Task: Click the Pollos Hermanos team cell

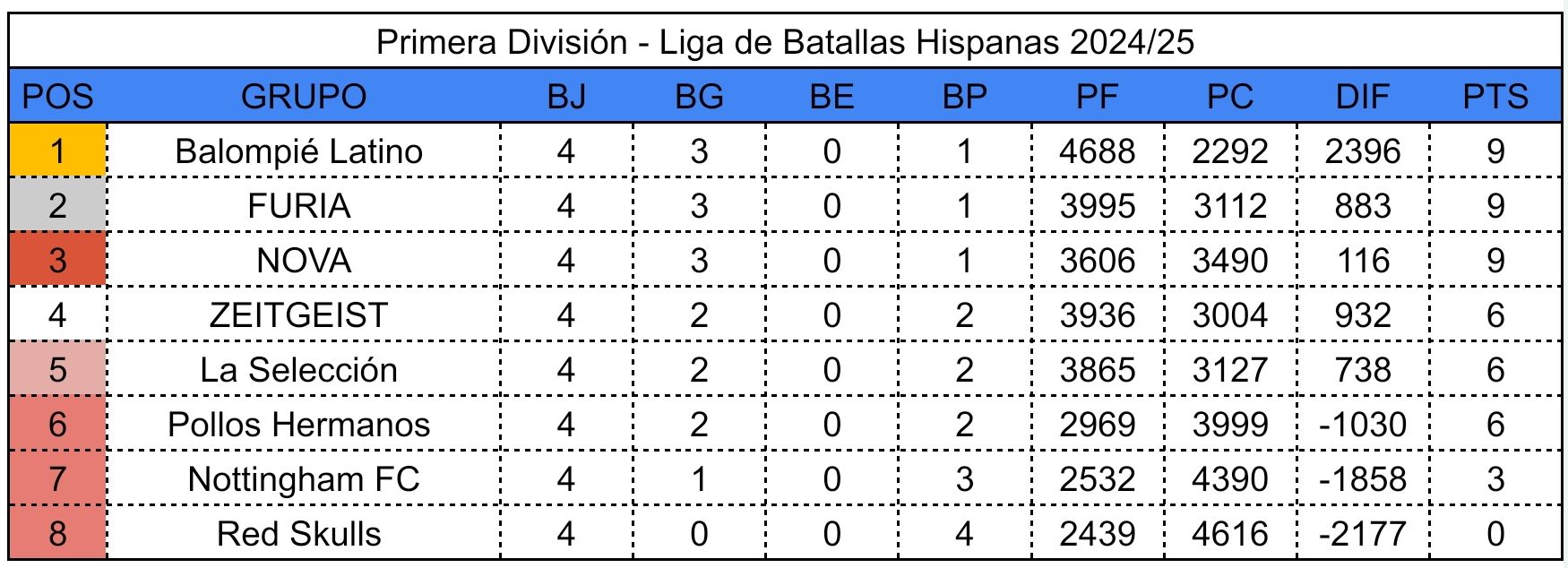Action: tap(299, 425)
